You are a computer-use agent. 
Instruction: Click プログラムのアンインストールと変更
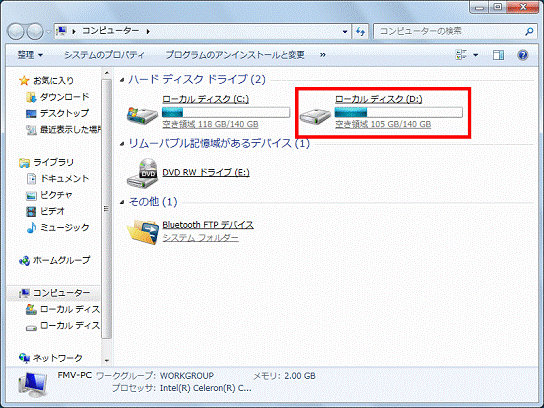tap(235, 55)
